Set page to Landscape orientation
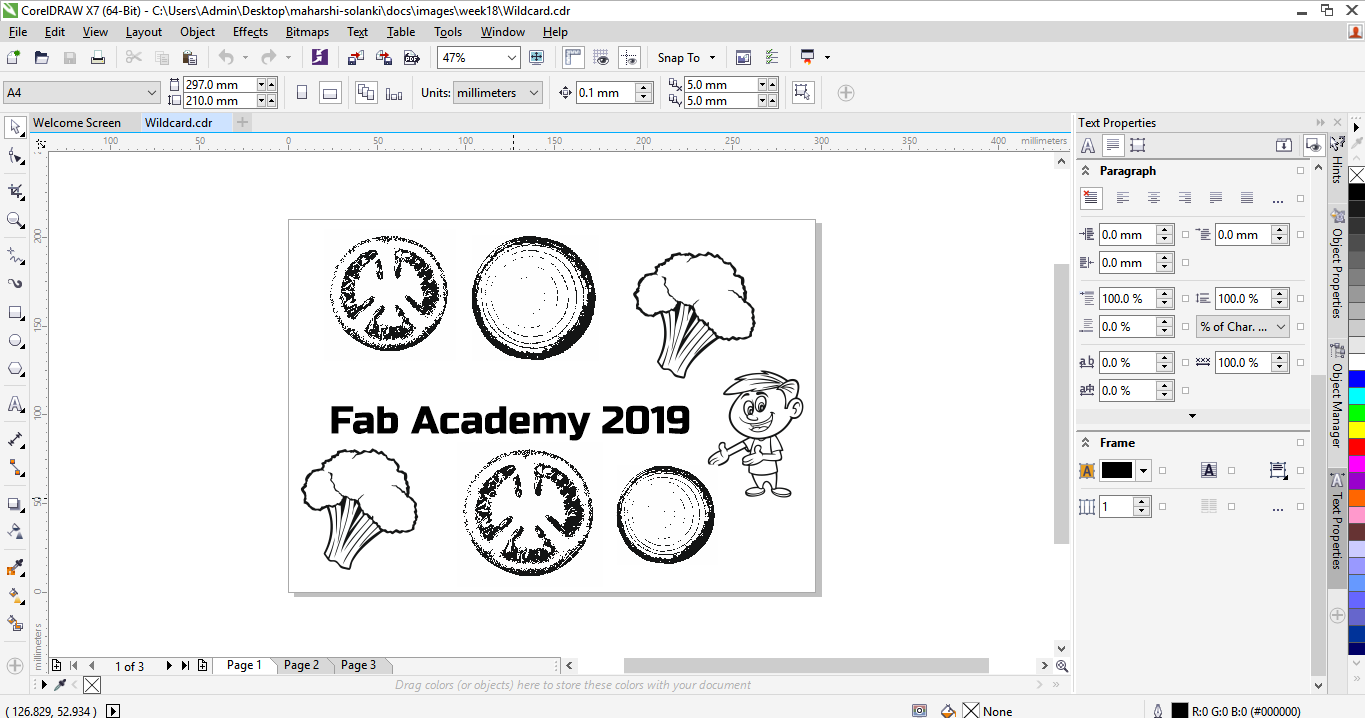This screenshot has width=1365, height=718. coord(330,93)
